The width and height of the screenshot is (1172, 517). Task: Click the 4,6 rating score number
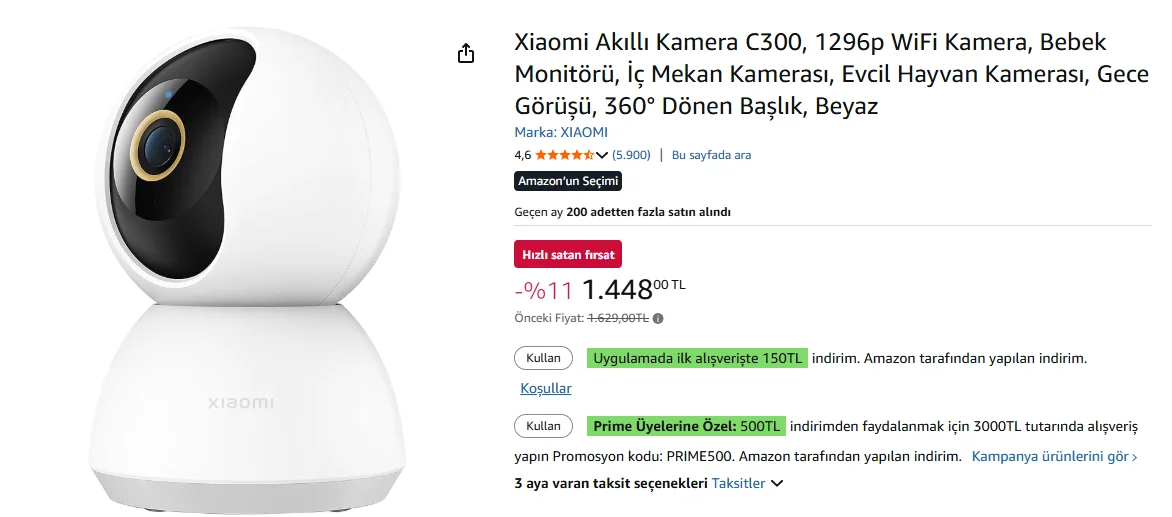point(522,155)
